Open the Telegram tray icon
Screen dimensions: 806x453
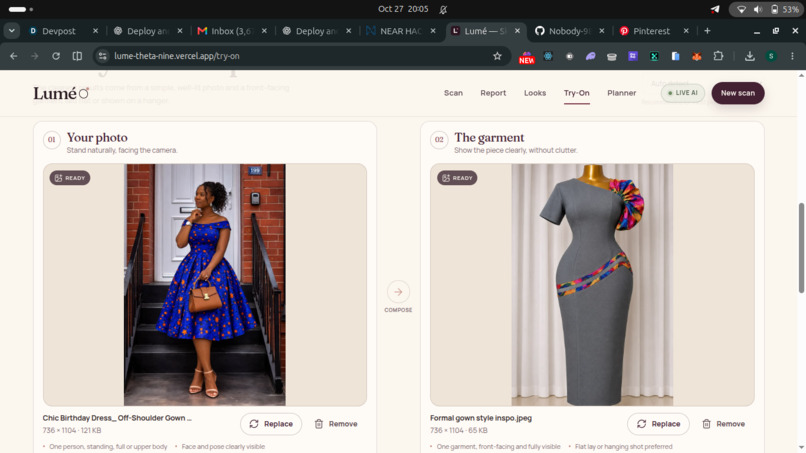(x=715, y=9)
